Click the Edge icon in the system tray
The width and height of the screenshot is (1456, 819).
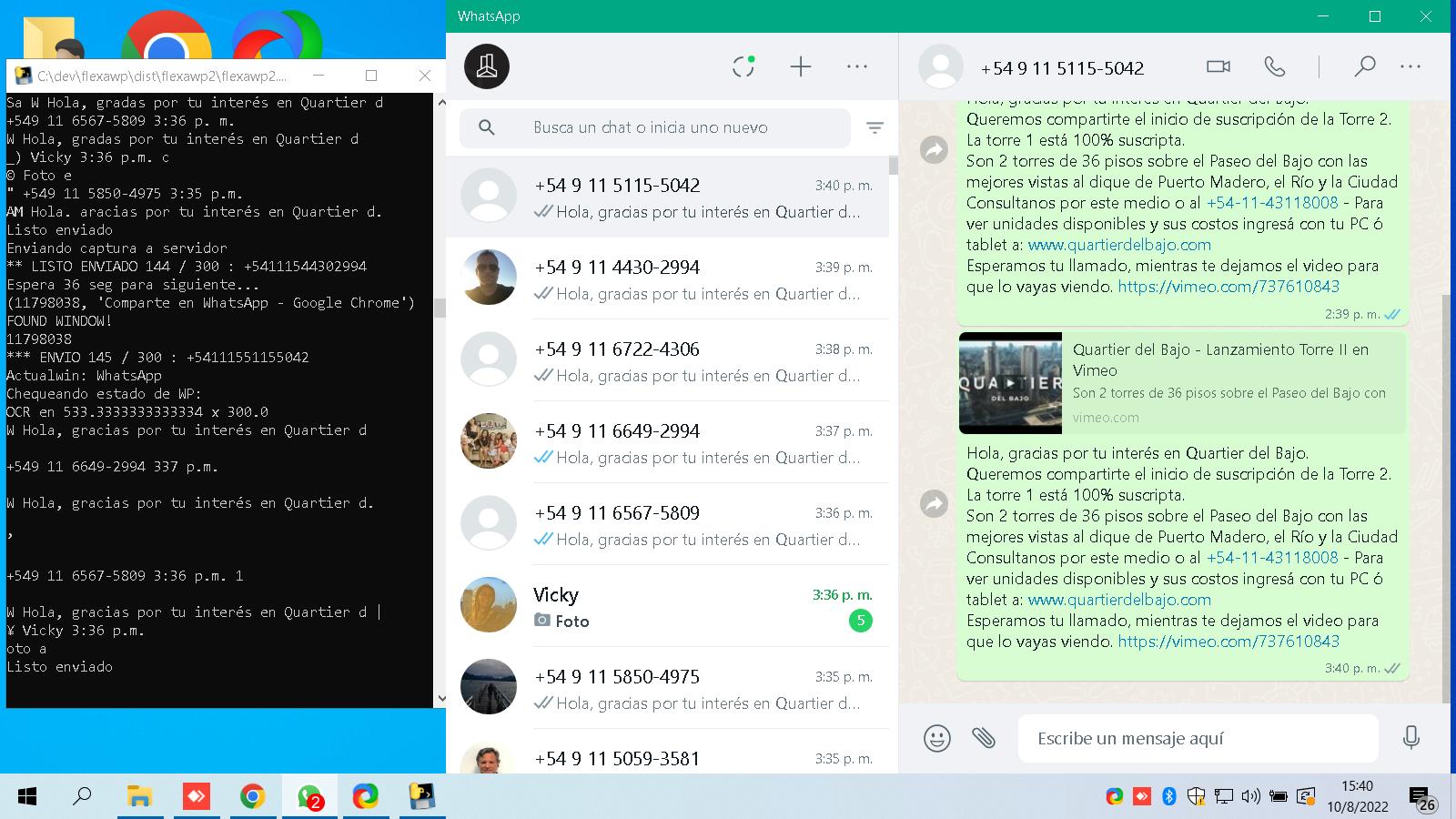(x=1115, y=797)
